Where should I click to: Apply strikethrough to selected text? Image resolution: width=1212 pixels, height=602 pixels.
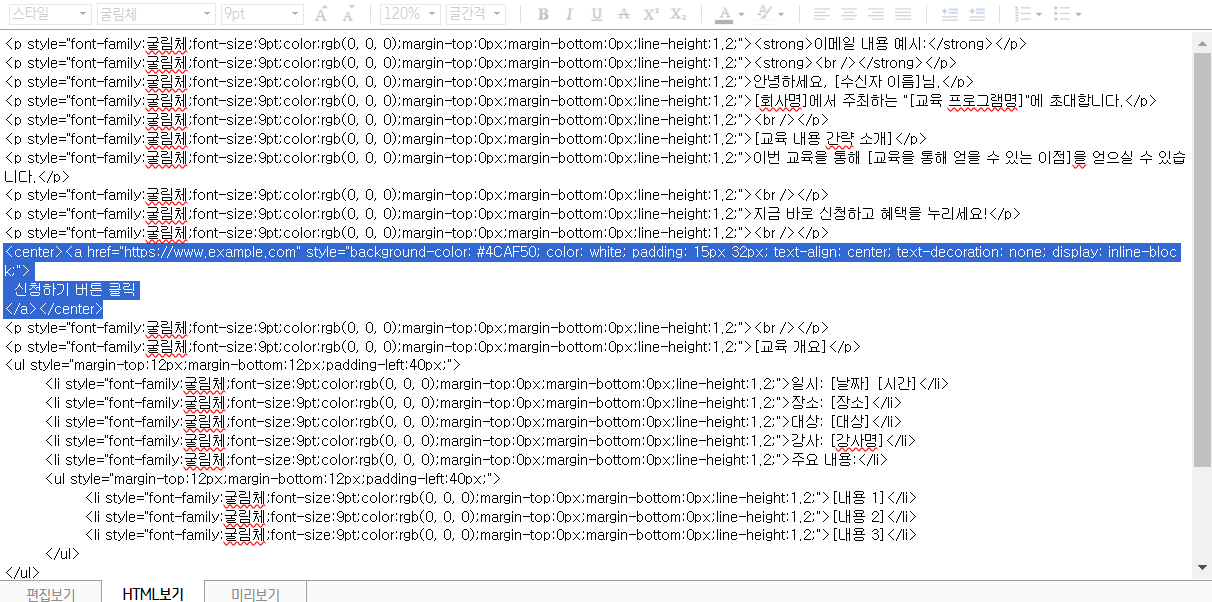pyautogui.click(x=624, y=14)
